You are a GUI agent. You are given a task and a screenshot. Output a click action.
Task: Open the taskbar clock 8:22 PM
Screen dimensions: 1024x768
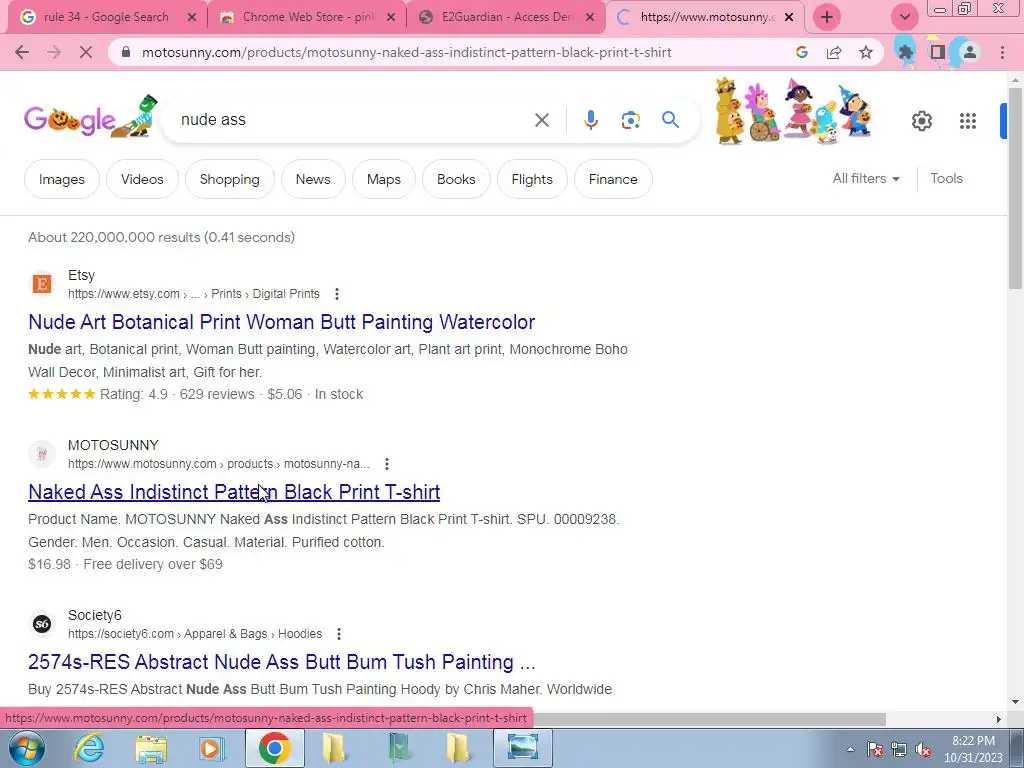pyautogui.click(x=973, y=749)
